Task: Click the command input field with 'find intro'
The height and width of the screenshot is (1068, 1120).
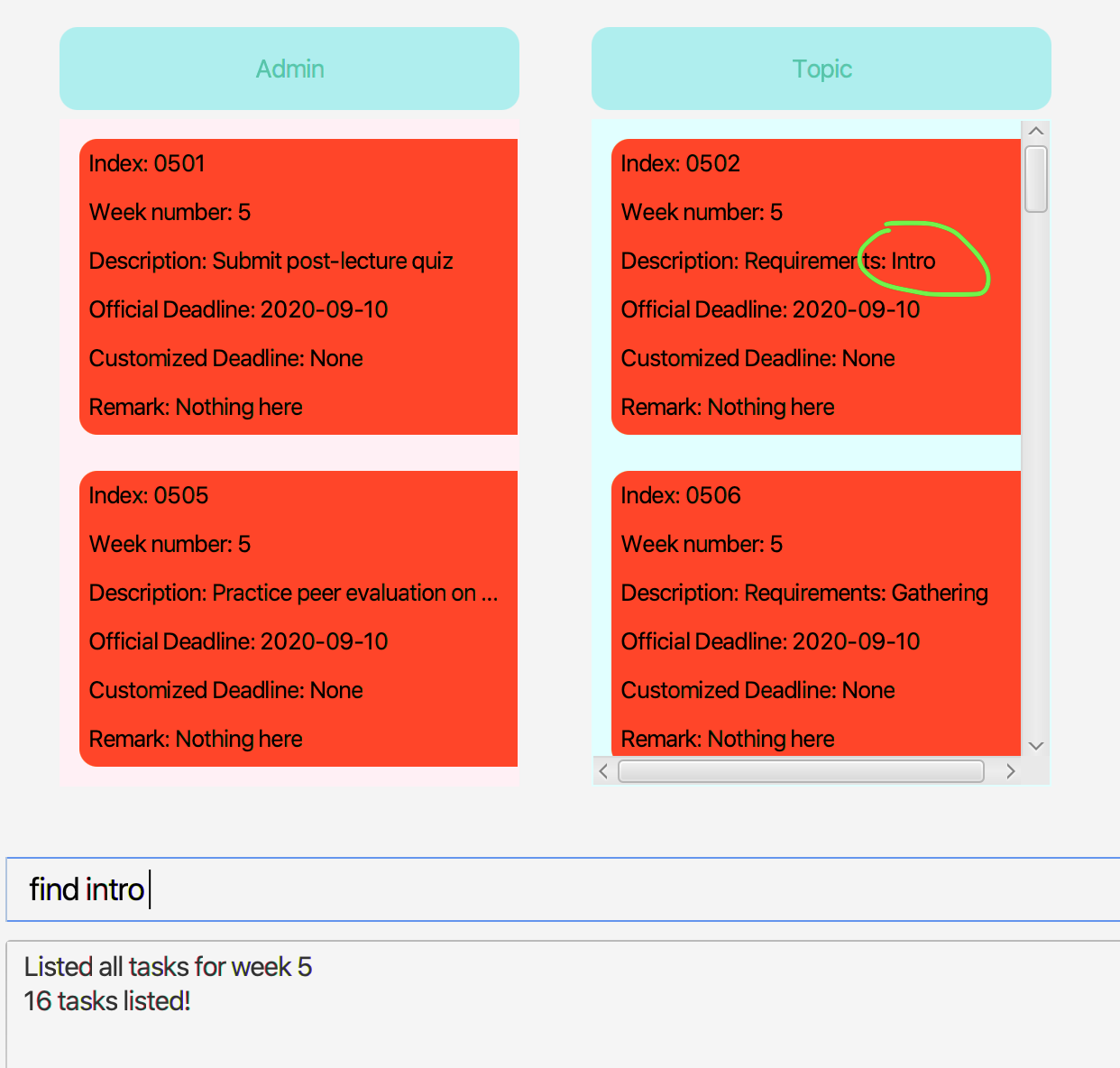Action: tap(563, 889)
